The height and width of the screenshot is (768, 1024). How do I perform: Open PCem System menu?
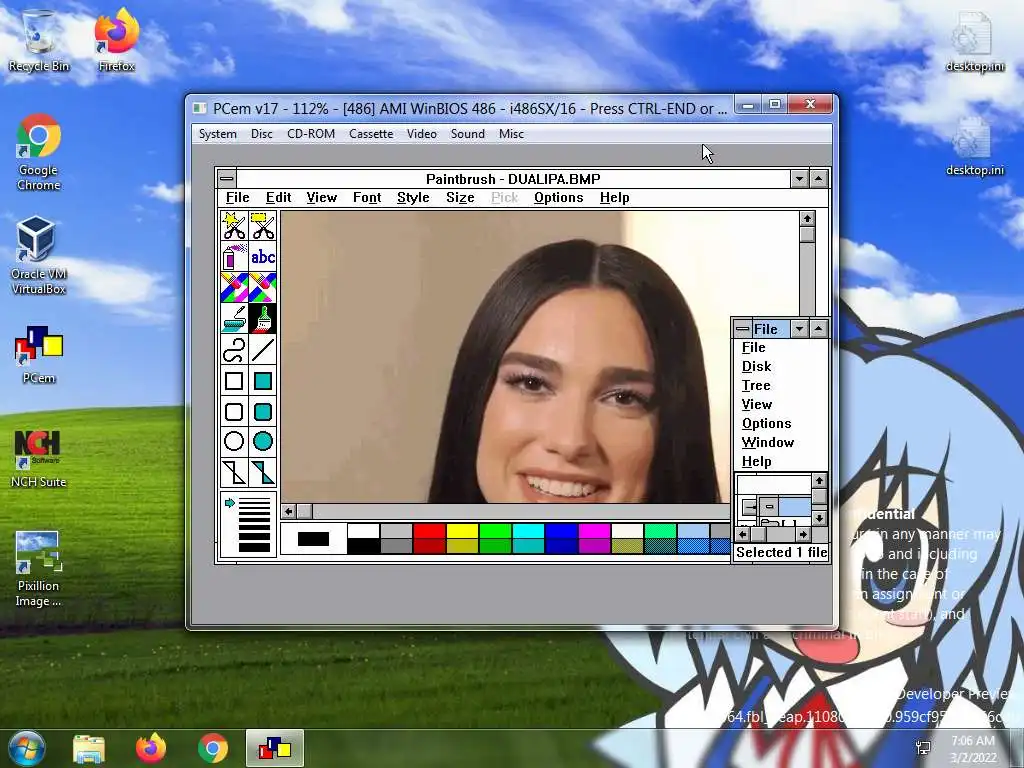point(217,134)
